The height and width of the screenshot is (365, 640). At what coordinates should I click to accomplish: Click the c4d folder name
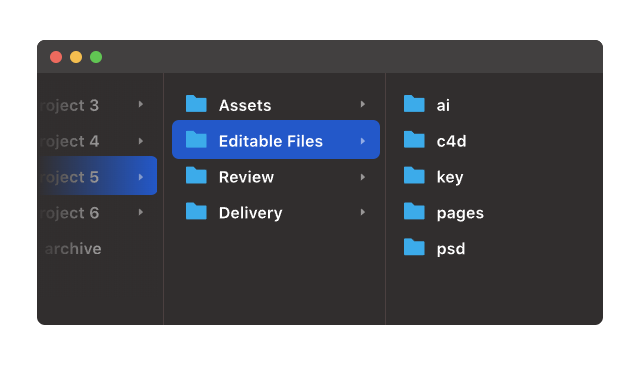451,141
